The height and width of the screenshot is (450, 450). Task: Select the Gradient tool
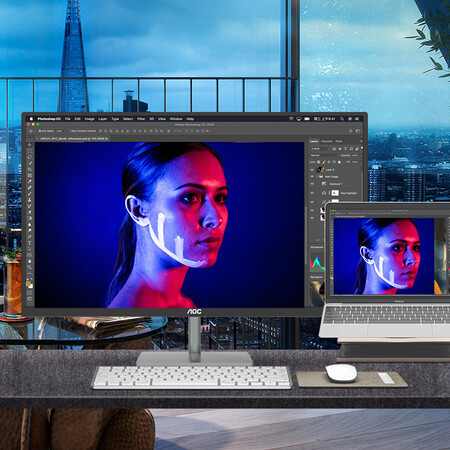tap(30, 219)
